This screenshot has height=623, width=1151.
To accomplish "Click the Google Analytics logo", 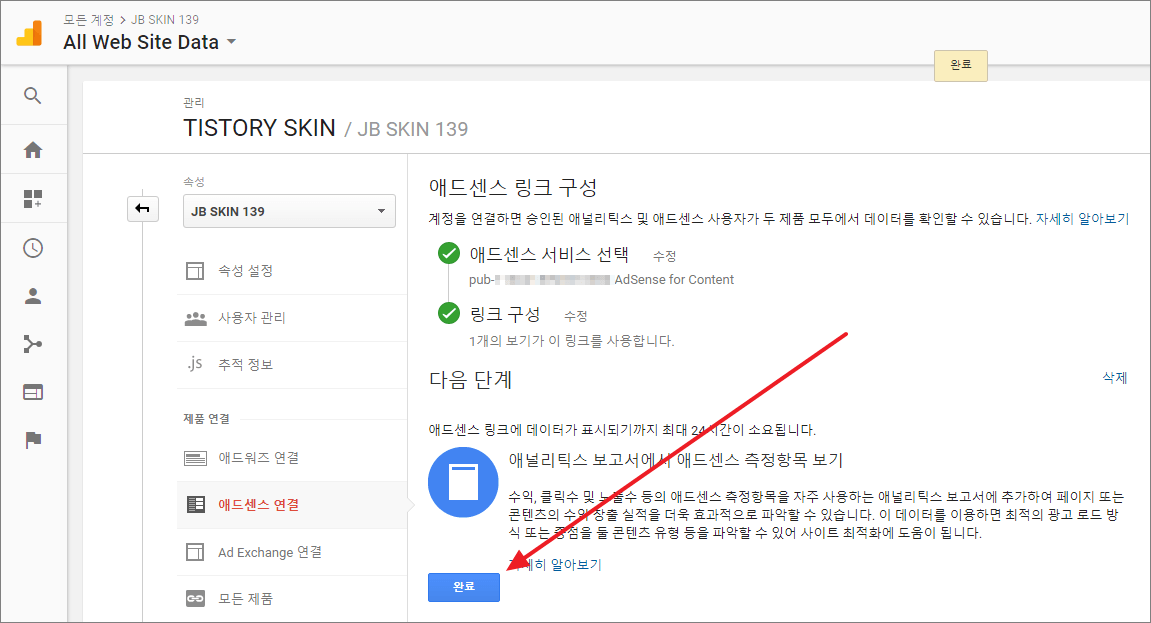I will [x=30, y=33].
